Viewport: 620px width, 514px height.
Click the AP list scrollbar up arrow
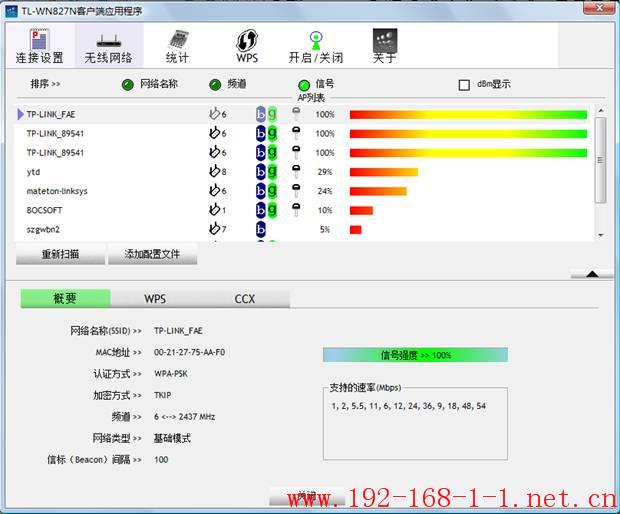tap(601, 110)
